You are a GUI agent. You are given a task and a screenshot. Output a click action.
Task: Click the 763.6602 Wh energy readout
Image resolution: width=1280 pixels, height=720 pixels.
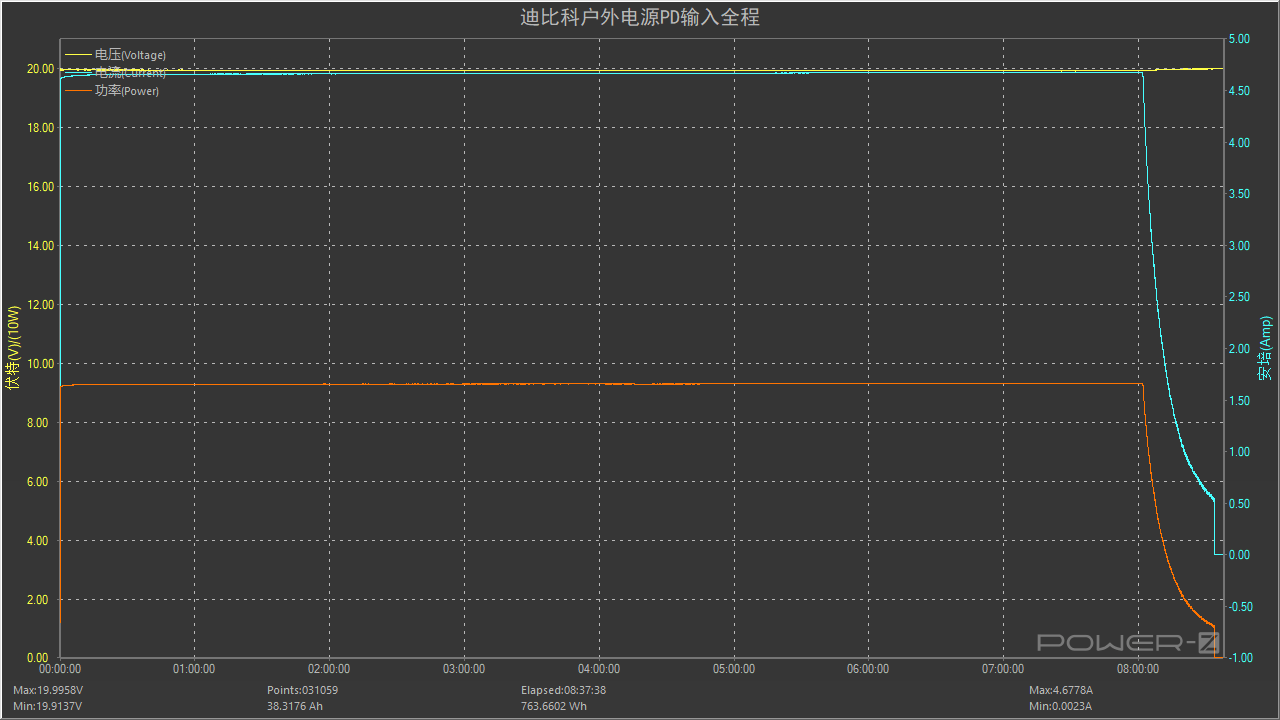click(554, 706)
